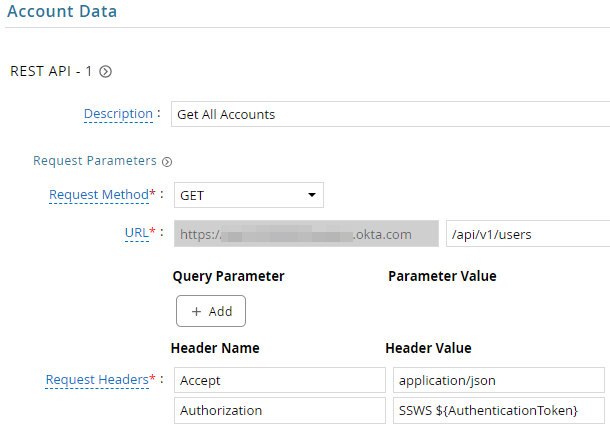Click the Header Name column heading

pyautogui.click(x=215, y=348)
